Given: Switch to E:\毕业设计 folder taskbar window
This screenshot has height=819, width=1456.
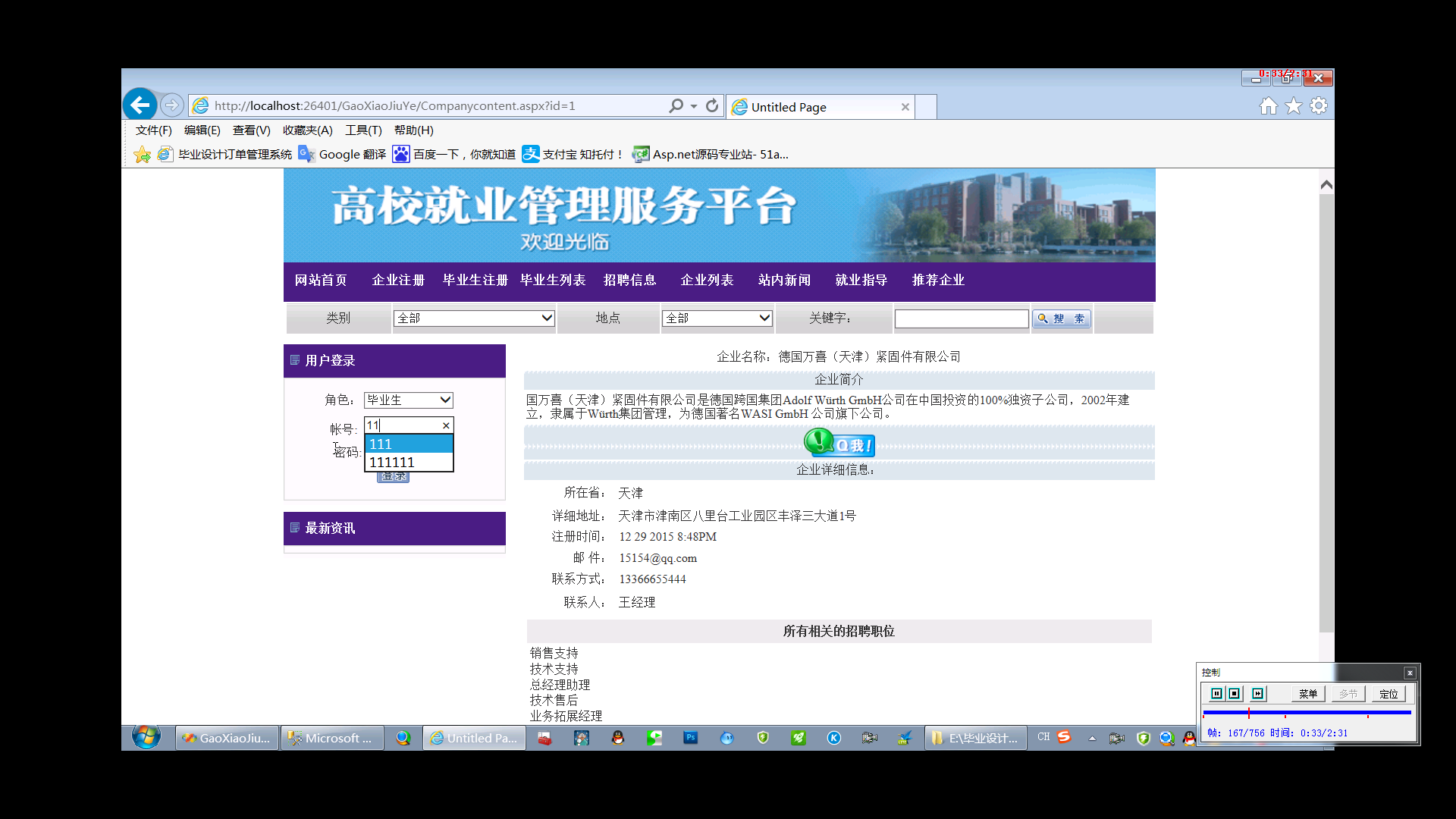Looking at the screenshot, I should [x=975, y=738].
